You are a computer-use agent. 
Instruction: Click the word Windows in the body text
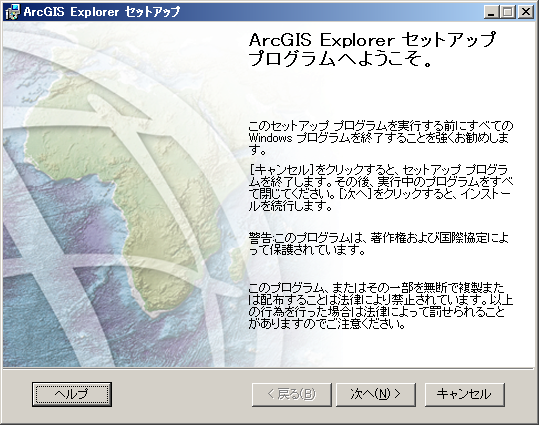[270, 138]
